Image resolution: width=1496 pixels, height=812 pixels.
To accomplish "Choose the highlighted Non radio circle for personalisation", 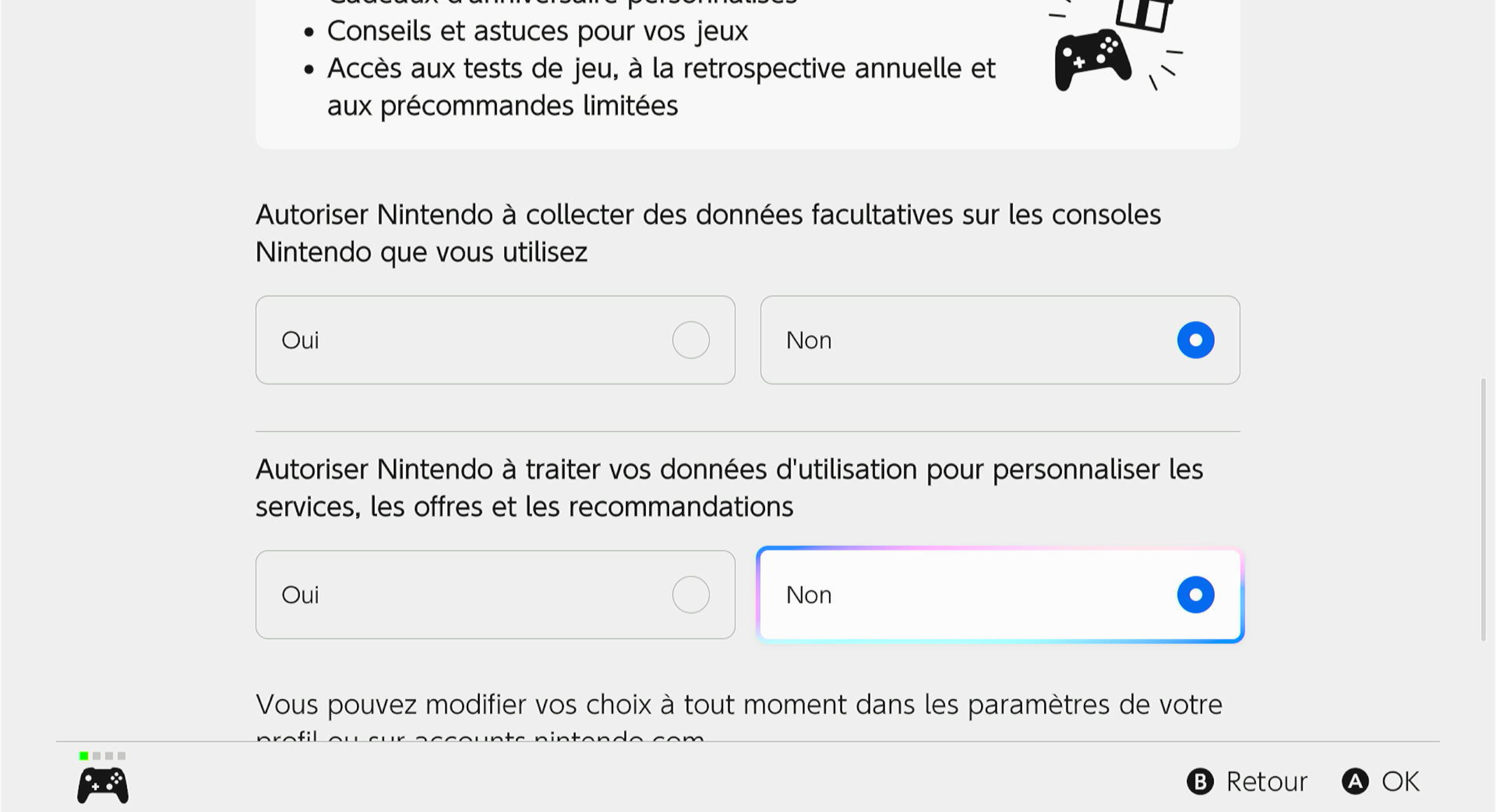I will click(x=1196, y=595).
